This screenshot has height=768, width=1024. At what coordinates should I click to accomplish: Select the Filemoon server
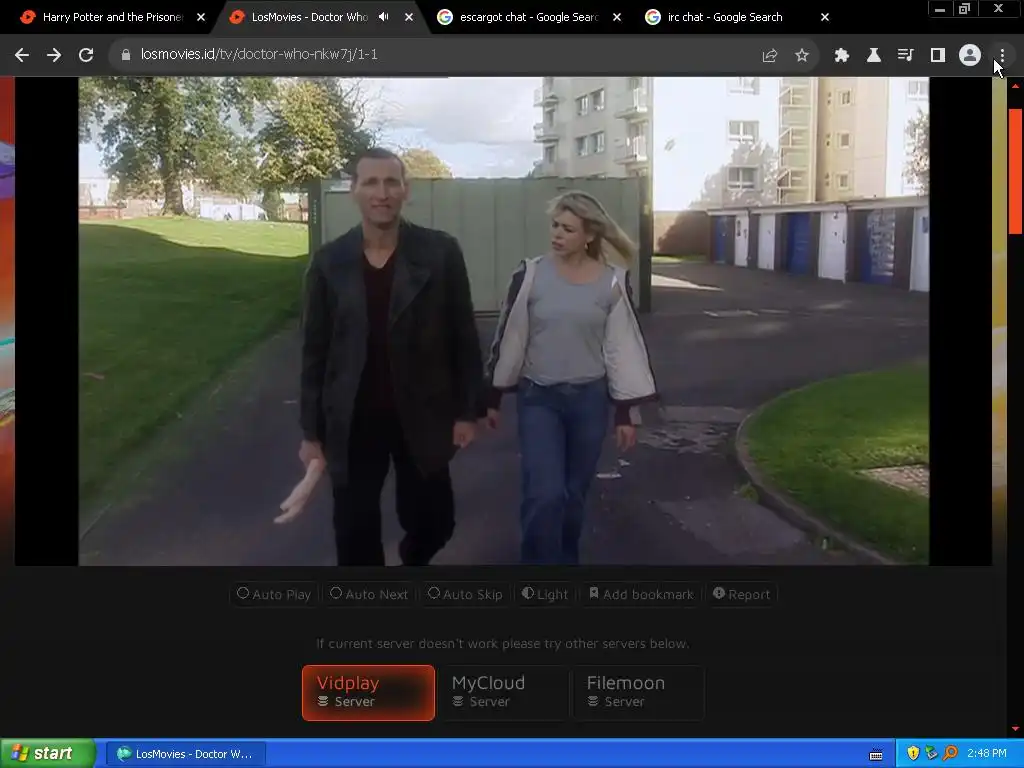tap(638, 693)
